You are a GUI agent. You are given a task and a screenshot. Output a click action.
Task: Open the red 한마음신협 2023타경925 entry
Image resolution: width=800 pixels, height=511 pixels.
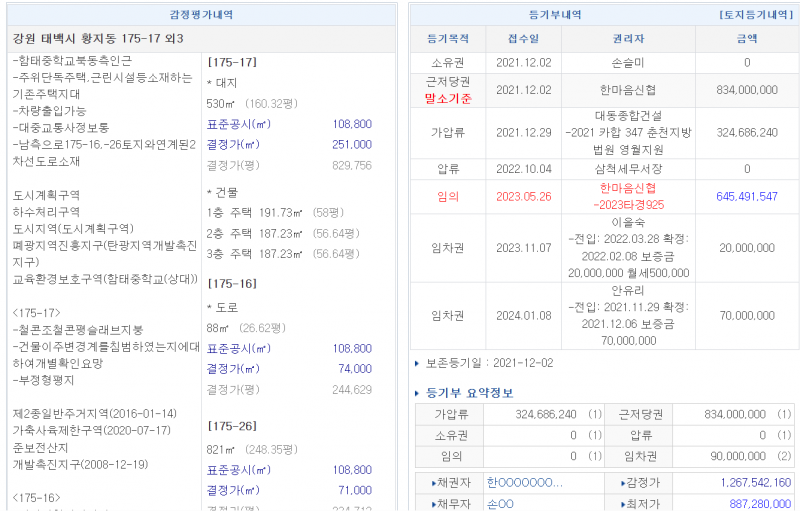click(x=627, y=196)
